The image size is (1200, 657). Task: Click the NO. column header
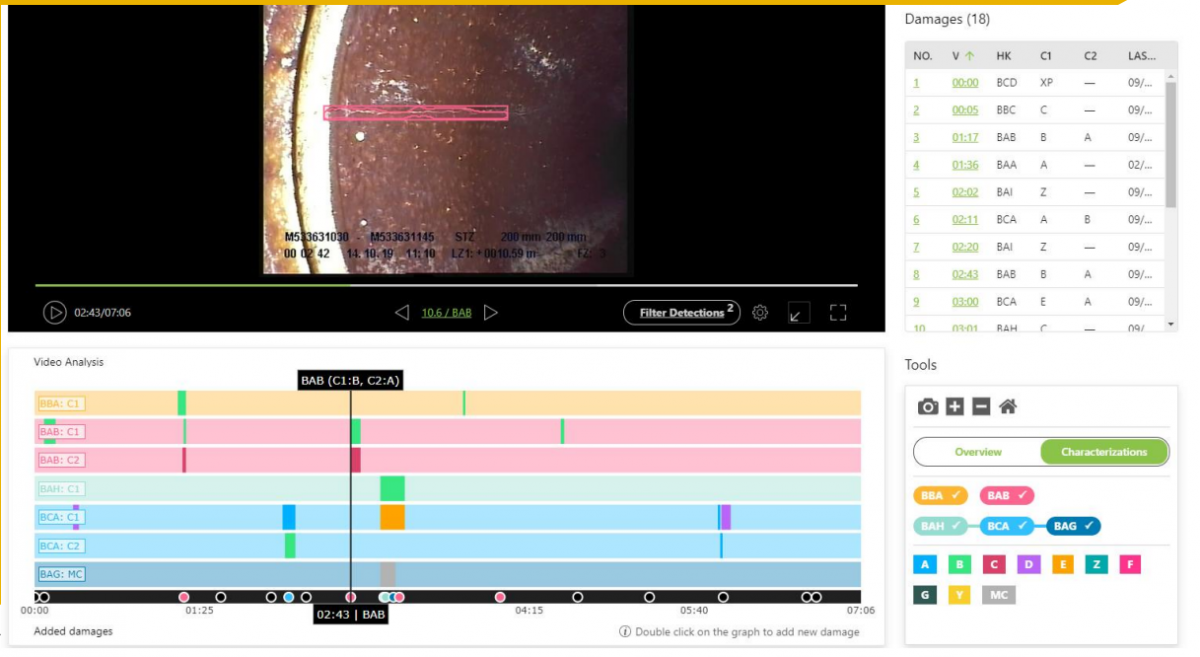[922, 56]
